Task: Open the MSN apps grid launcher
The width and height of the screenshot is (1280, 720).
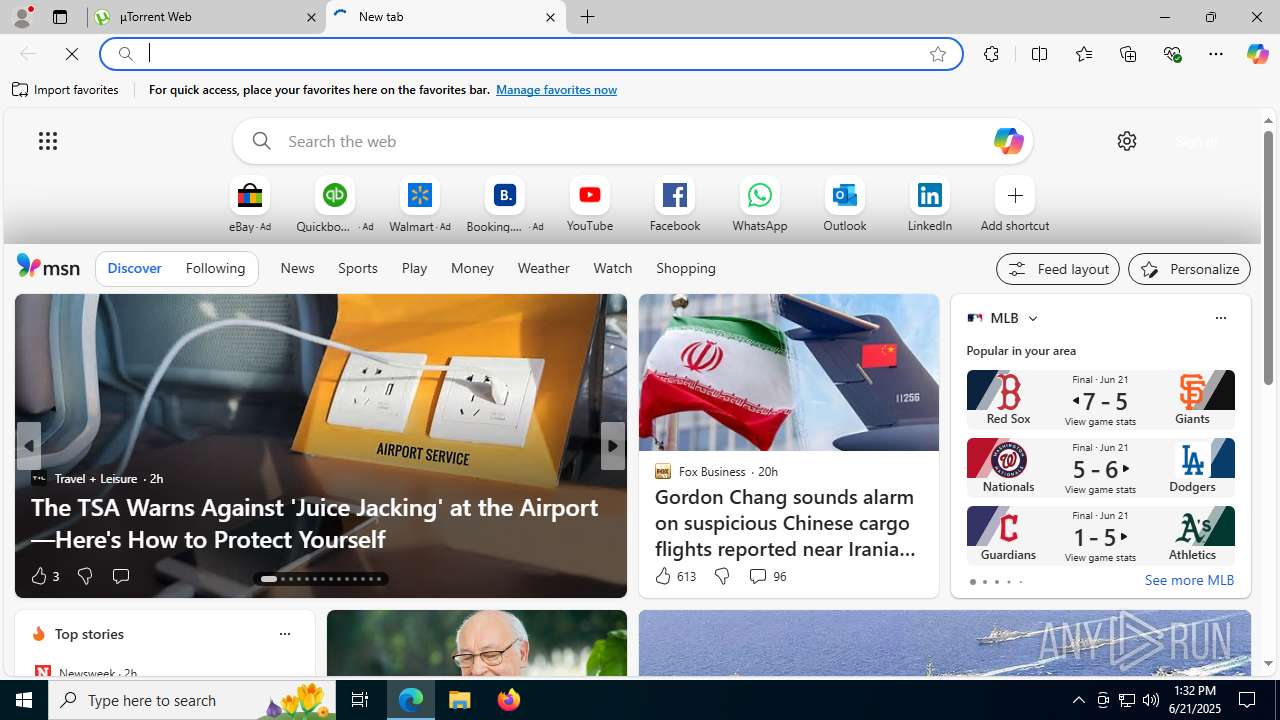Action: 48,141
